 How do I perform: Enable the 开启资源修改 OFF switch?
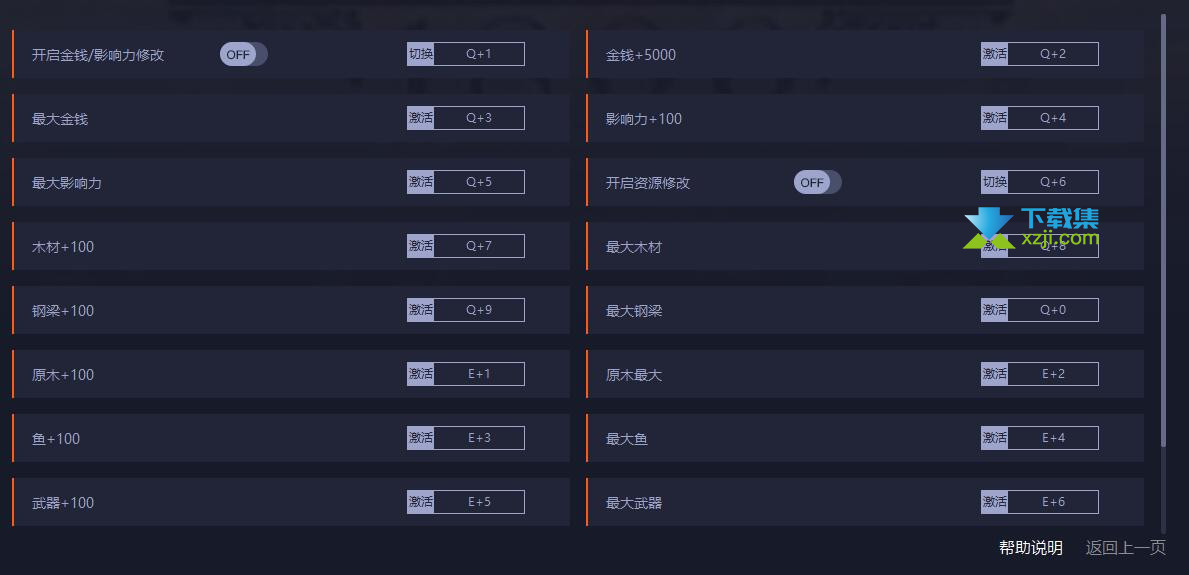(817, 182)
